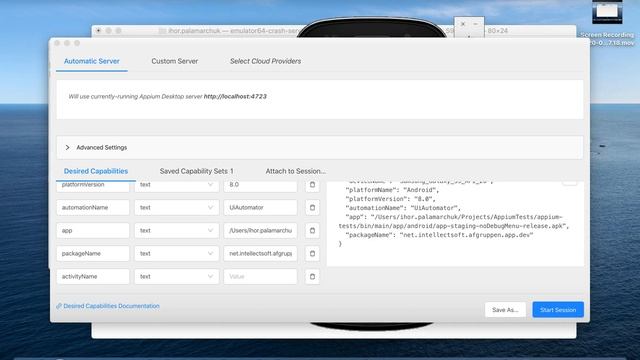Open Screen Recording file on desktop

pos(607,24)
